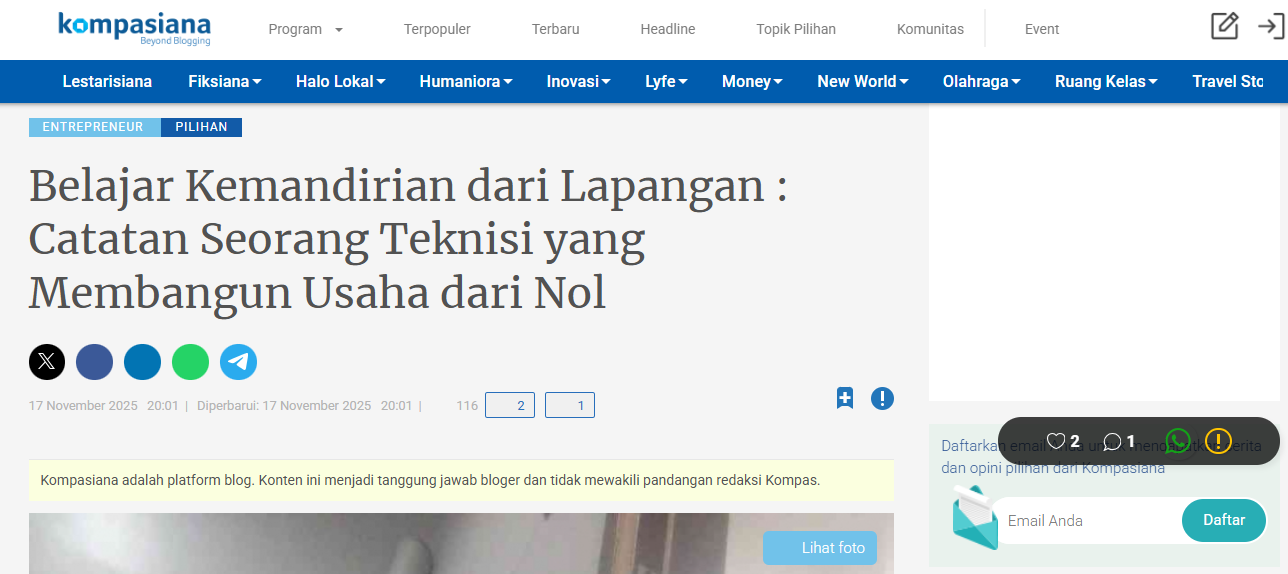Open comments via floating speech bubble icon

[x=1112, y=441]
